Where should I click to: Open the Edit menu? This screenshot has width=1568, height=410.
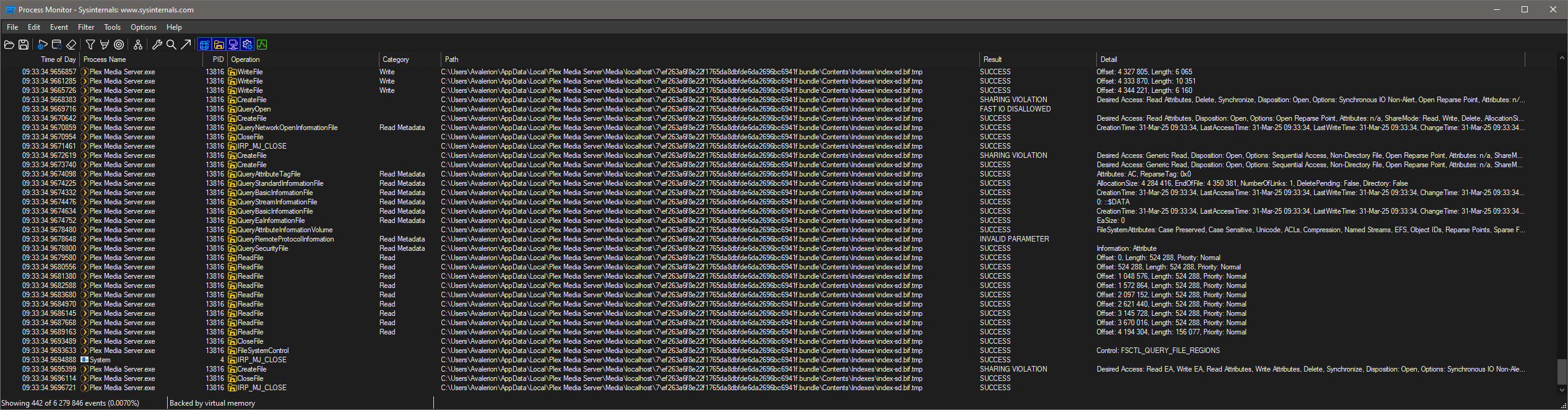point(34,27)
